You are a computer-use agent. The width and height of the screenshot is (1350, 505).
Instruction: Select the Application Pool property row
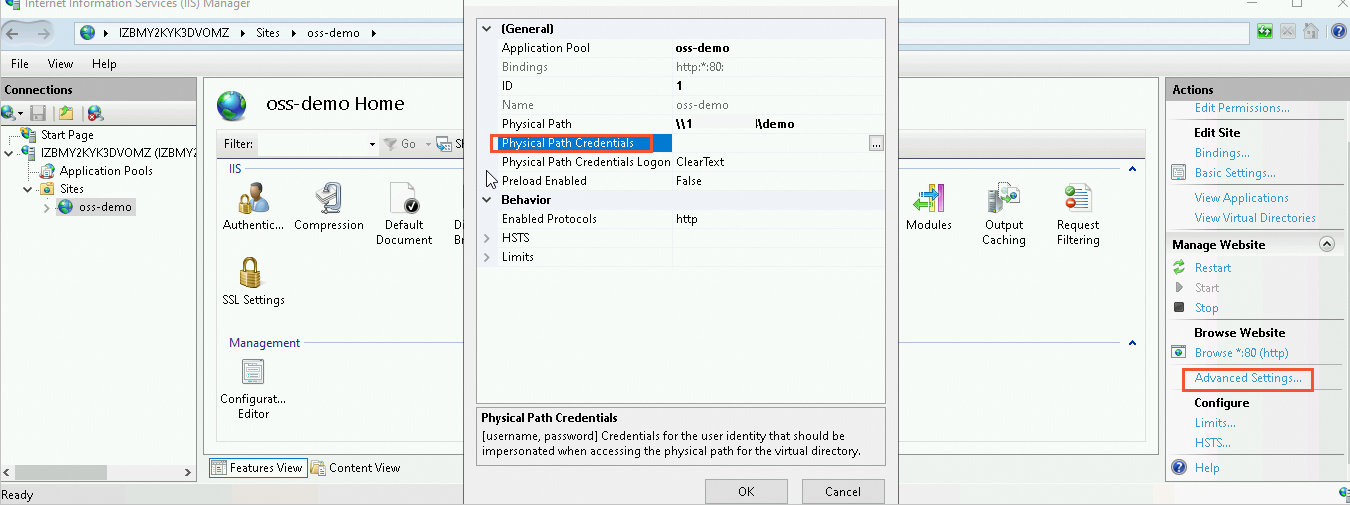pyautogui.click(x=682, y=48)
